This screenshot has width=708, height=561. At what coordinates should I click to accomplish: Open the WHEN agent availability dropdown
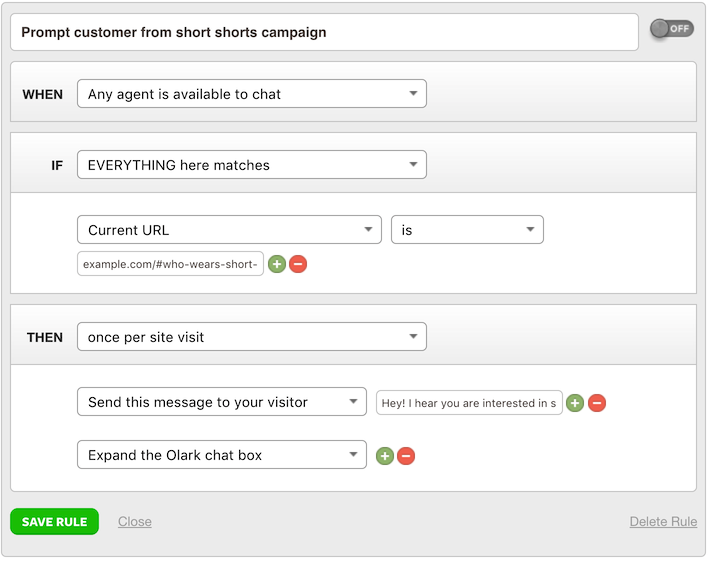[x=251, y=94]
